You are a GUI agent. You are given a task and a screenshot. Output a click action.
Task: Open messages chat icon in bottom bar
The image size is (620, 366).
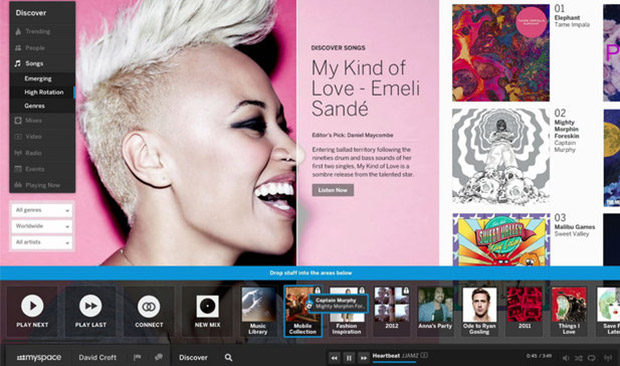(159, 357)
